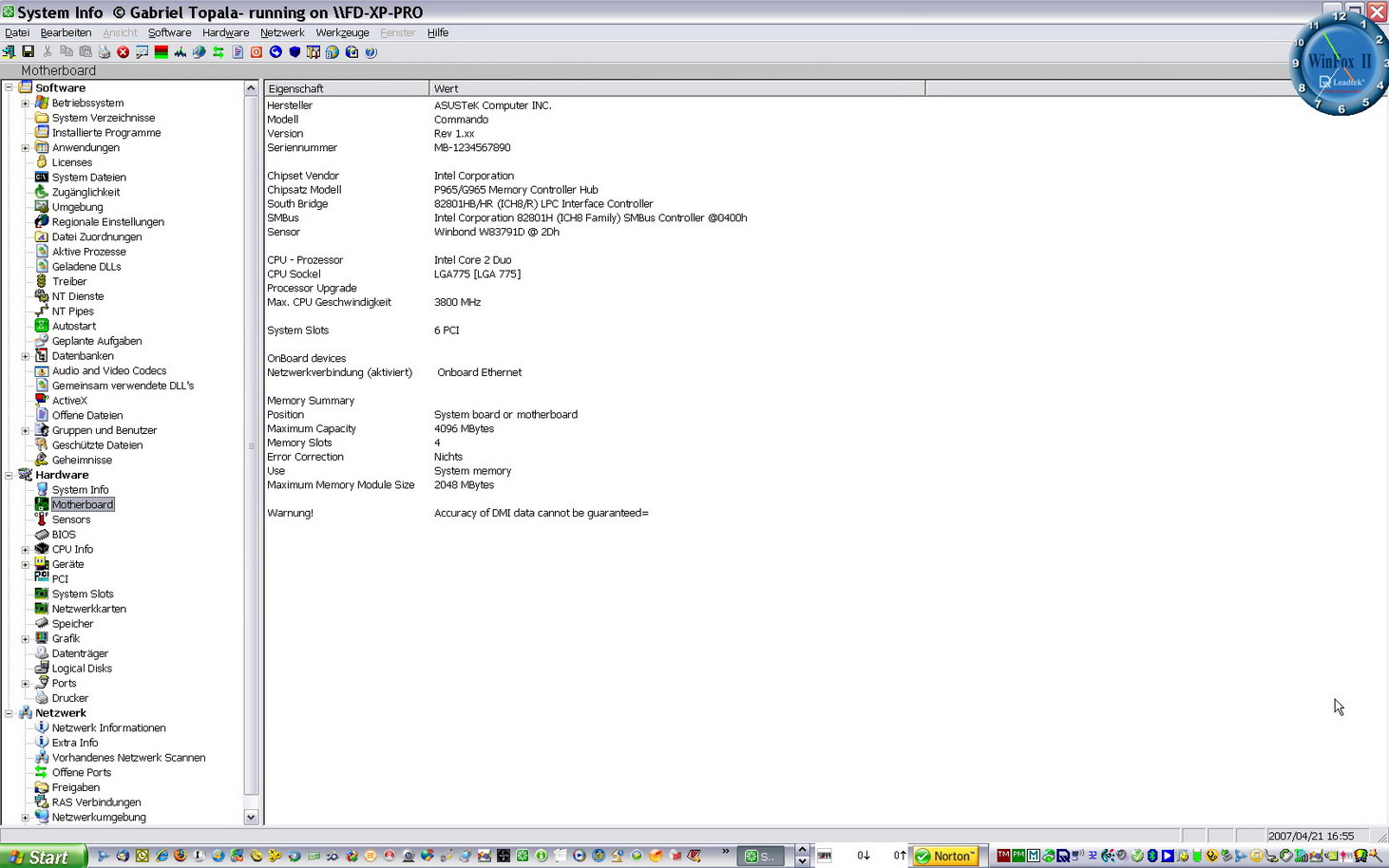Open Drucker tree entry

(69, 698)
